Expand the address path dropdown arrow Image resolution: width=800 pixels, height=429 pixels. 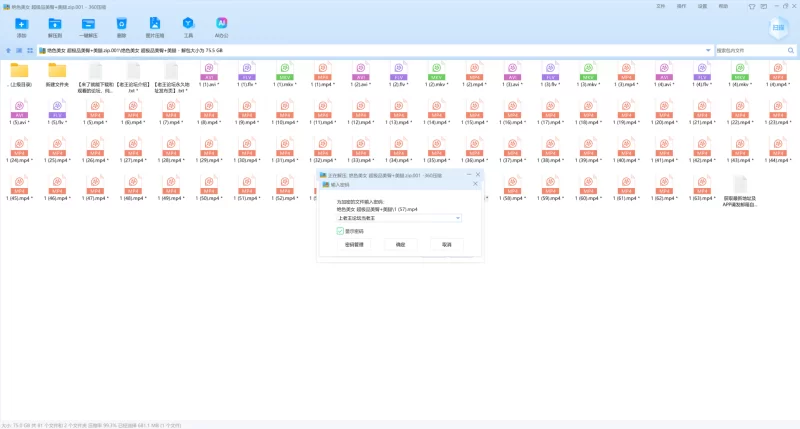708,50
